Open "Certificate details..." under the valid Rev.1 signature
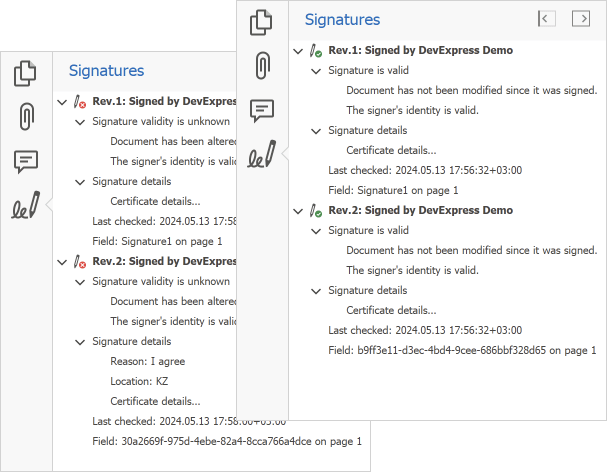 tap(391, 150)
